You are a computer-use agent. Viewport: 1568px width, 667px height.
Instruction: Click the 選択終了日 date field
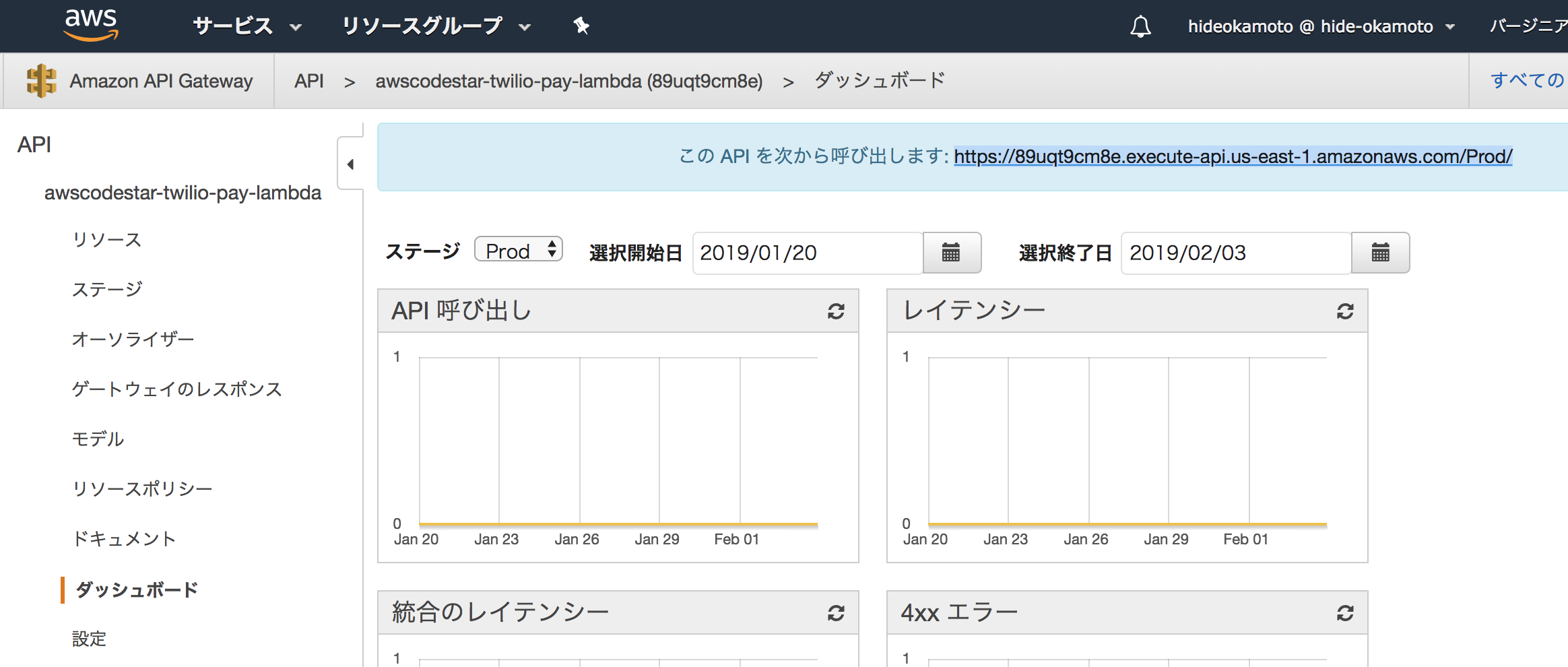click(x=1237, y=253)
